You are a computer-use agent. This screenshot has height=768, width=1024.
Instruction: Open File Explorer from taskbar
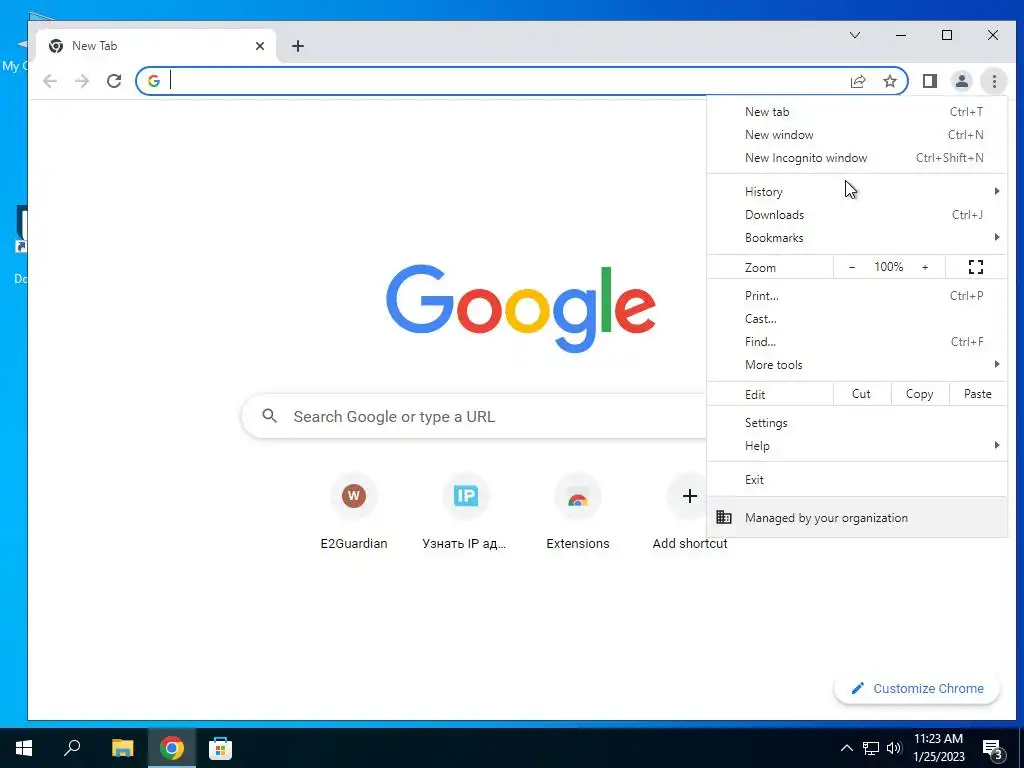(x=122, y=748)
